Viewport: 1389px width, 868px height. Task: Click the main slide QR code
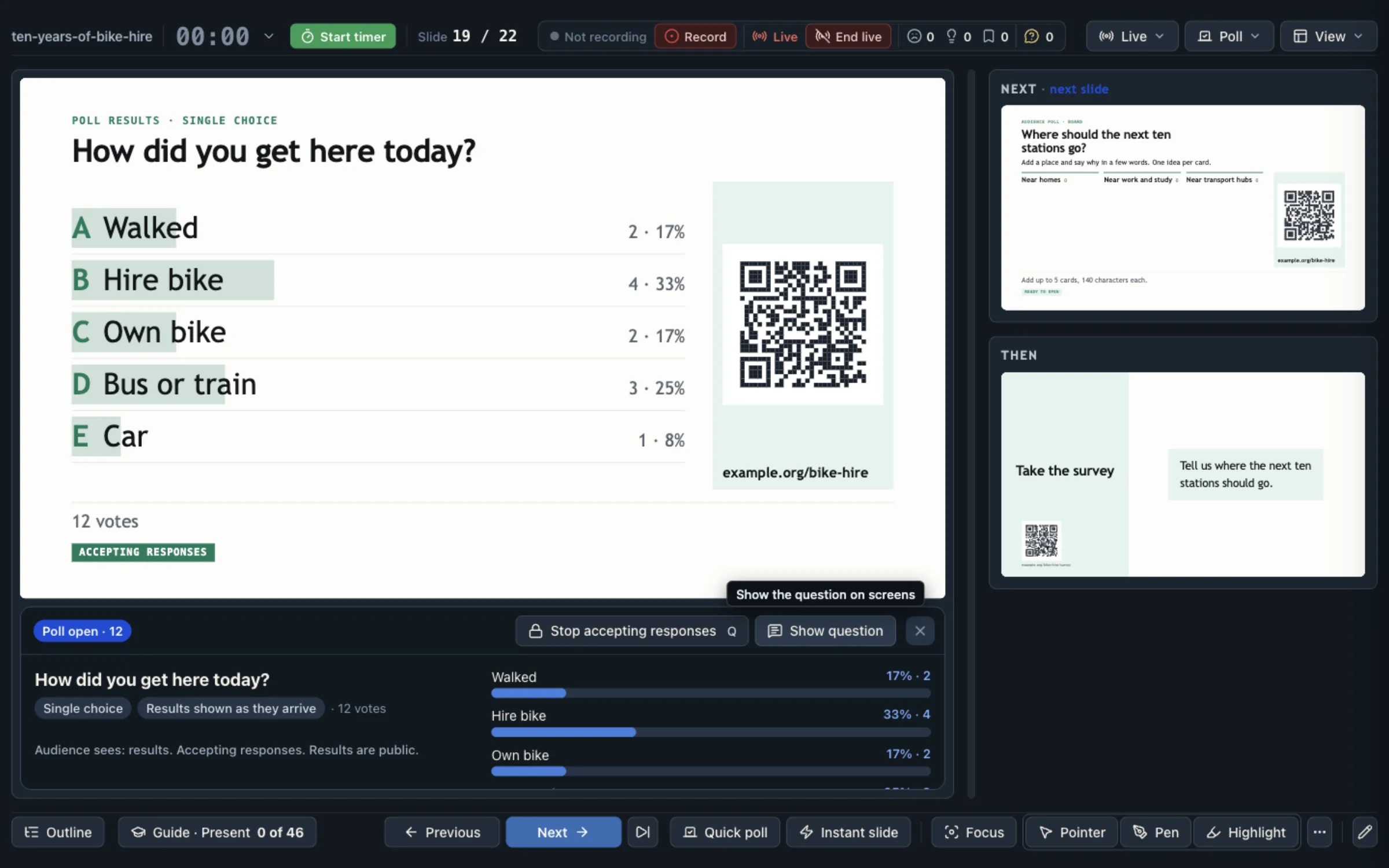click(x=803, y=324)
